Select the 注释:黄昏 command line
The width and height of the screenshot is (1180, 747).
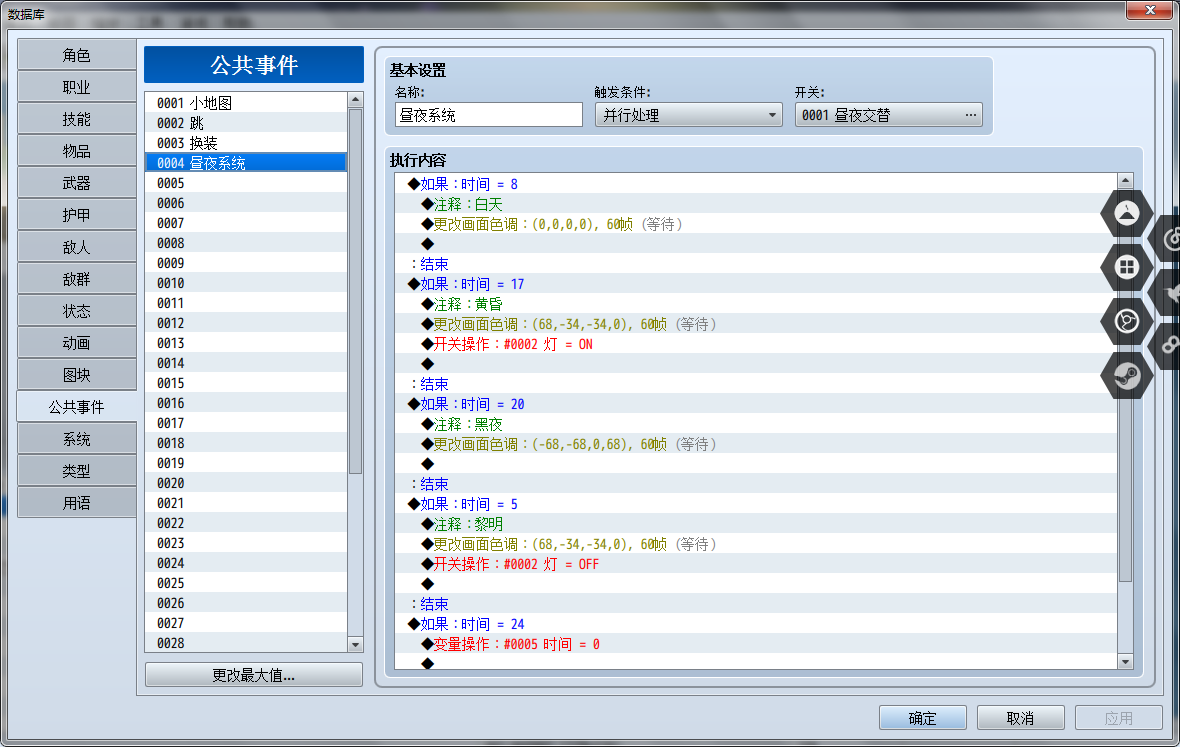tap(756, 304)
